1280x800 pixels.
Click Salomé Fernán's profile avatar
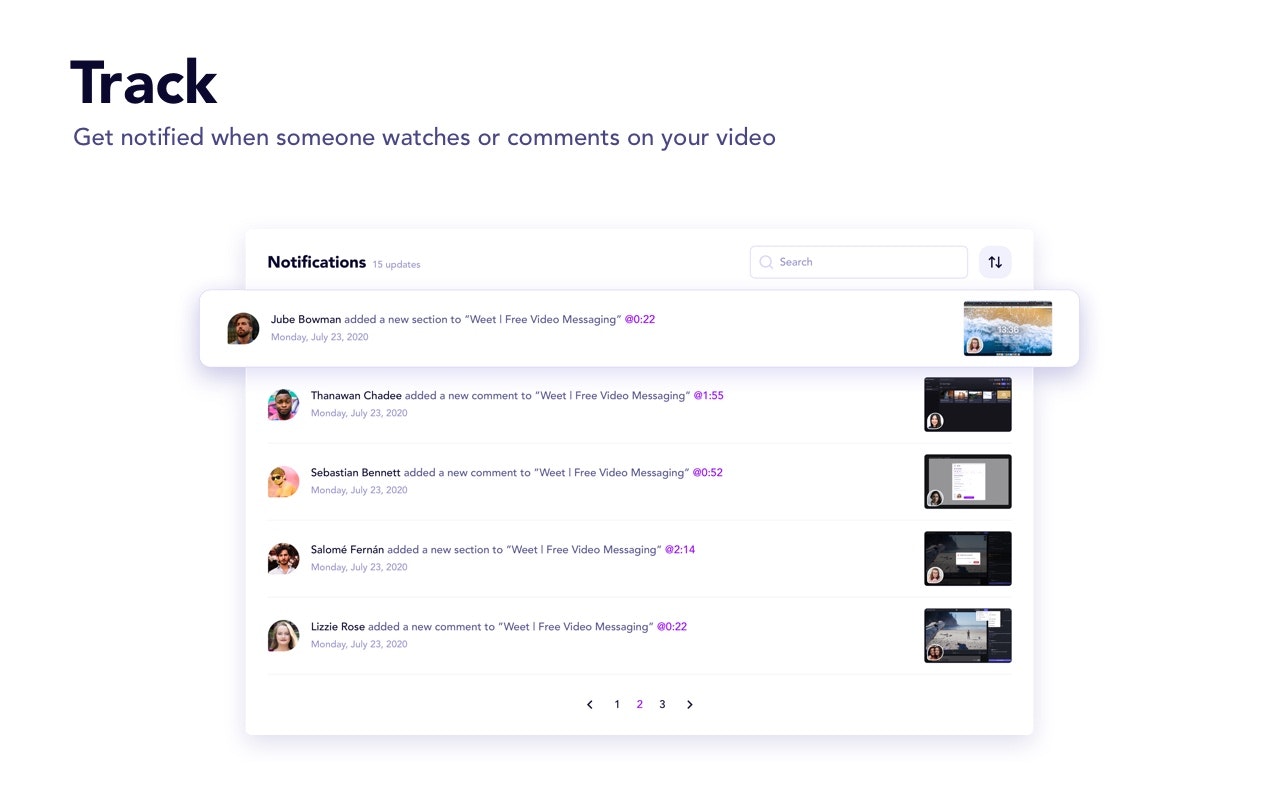click(x=283, y=558)
